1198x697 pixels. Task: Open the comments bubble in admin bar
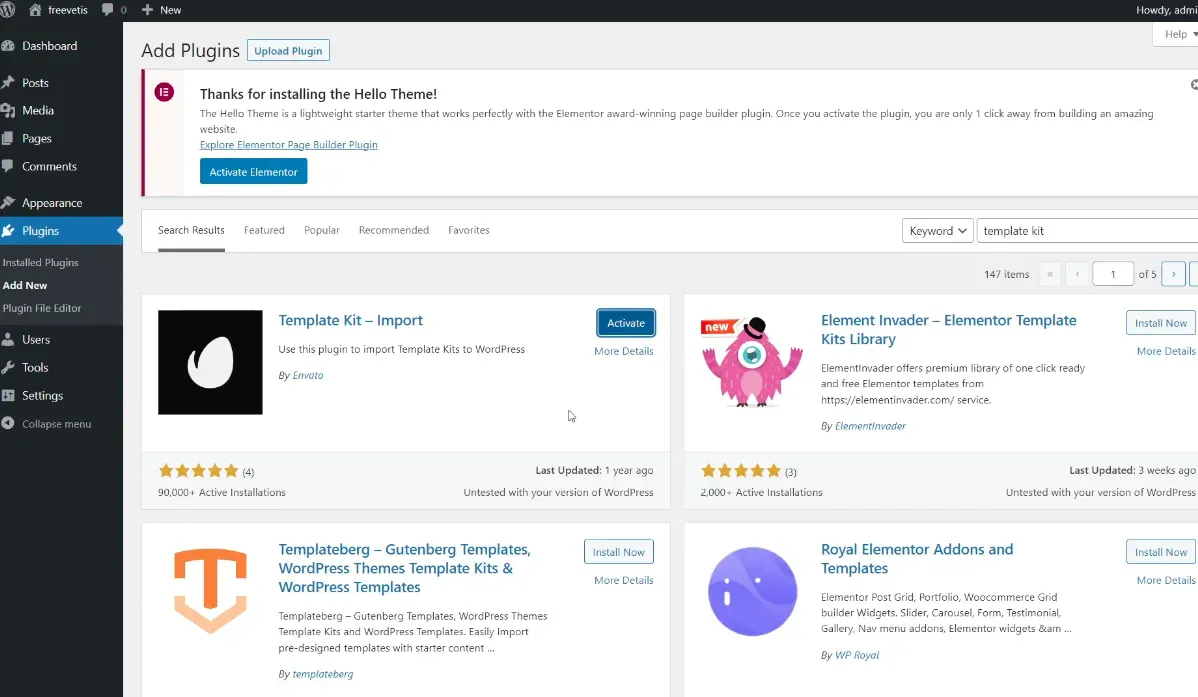coord(114,10)
